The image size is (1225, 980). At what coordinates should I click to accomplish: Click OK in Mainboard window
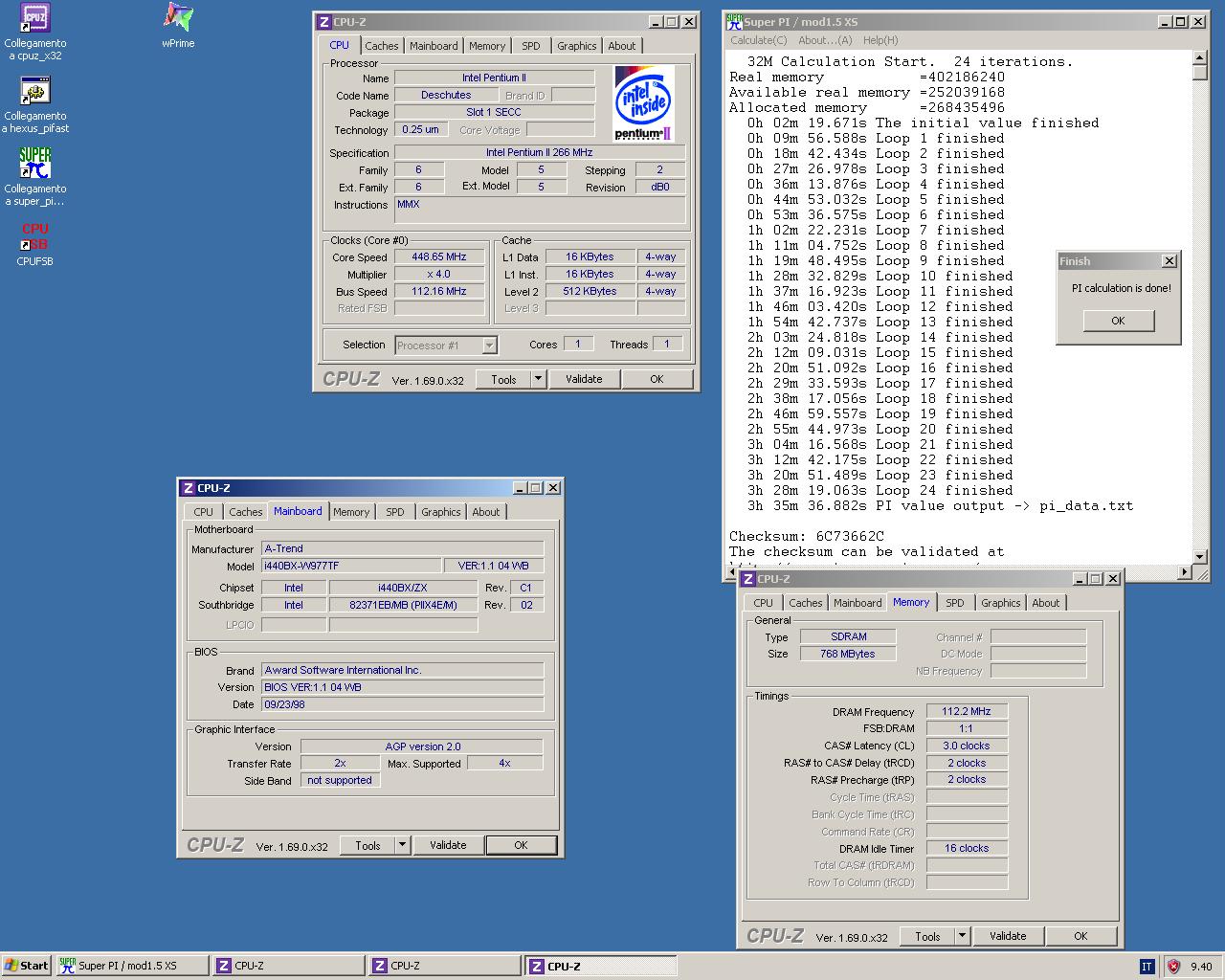pos(521,845)
